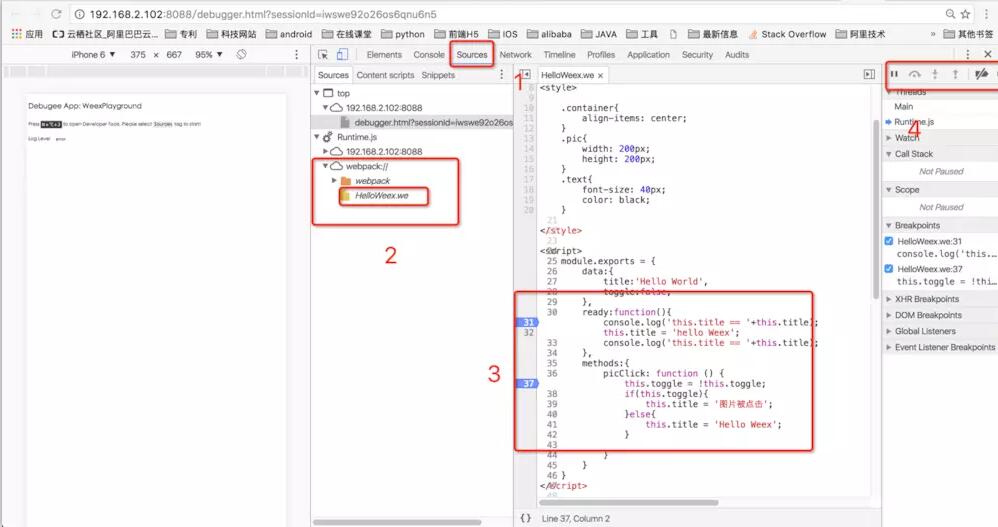
Task: Collapse the Scope section
Action: click(889, 190)
